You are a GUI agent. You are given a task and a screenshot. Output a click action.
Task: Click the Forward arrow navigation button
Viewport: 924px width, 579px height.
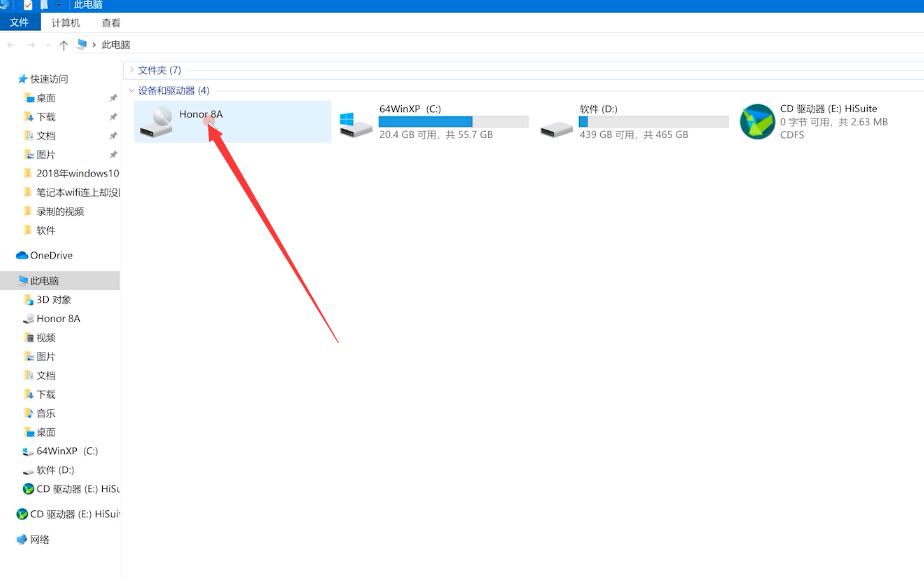click(x=31, y=45)
